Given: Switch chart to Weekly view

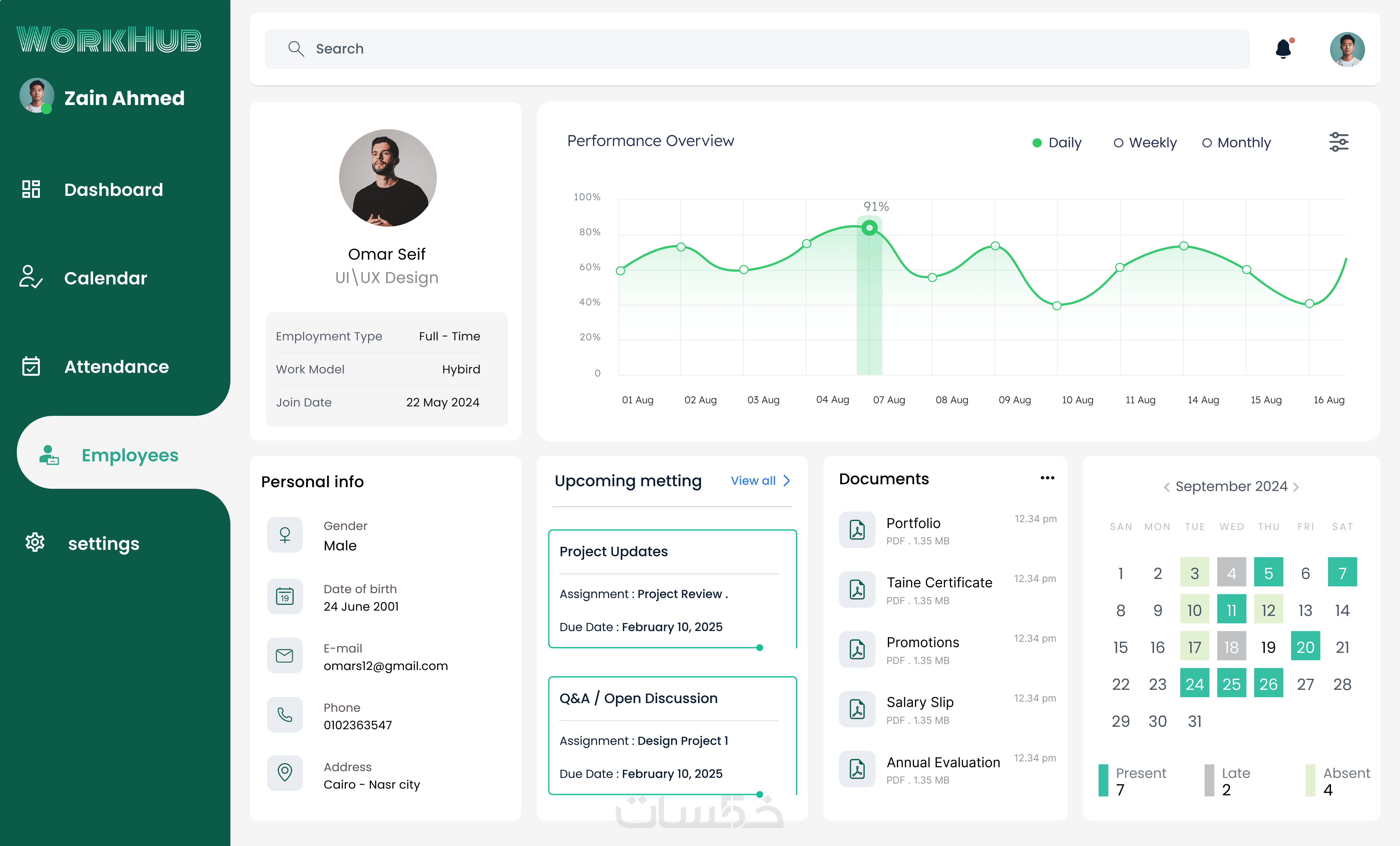Looking at the screenshot, I should 1118,143.
